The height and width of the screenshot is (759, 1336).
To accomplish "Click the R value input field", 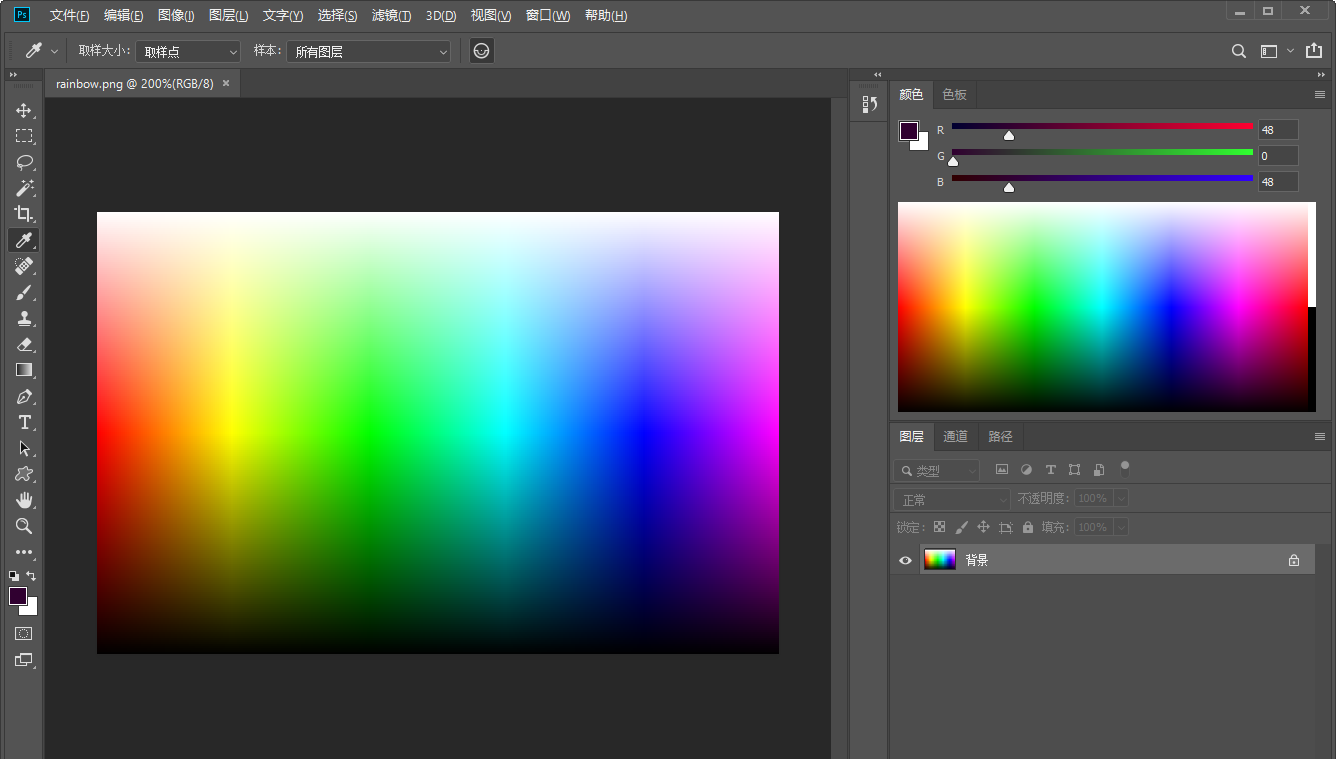I will point(1278,130).
